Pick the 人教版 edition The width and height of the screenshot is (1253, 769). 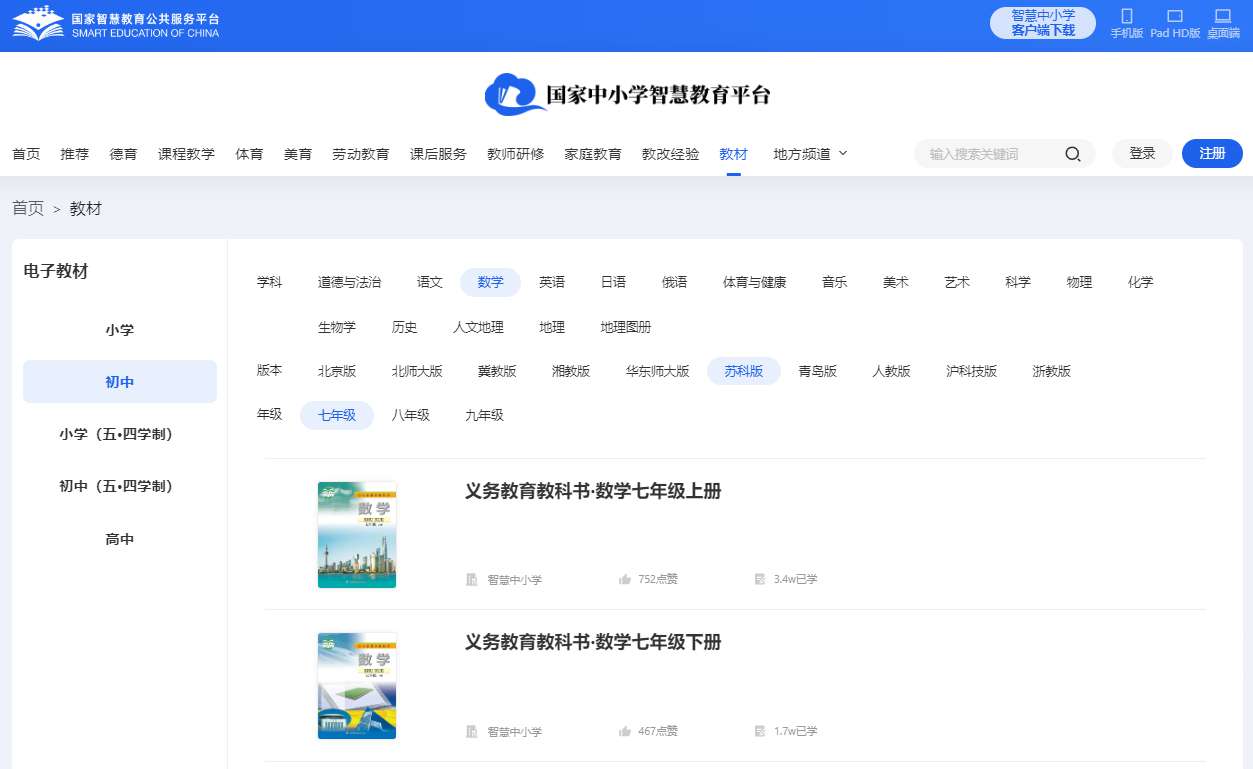click(x=891, y=371)
